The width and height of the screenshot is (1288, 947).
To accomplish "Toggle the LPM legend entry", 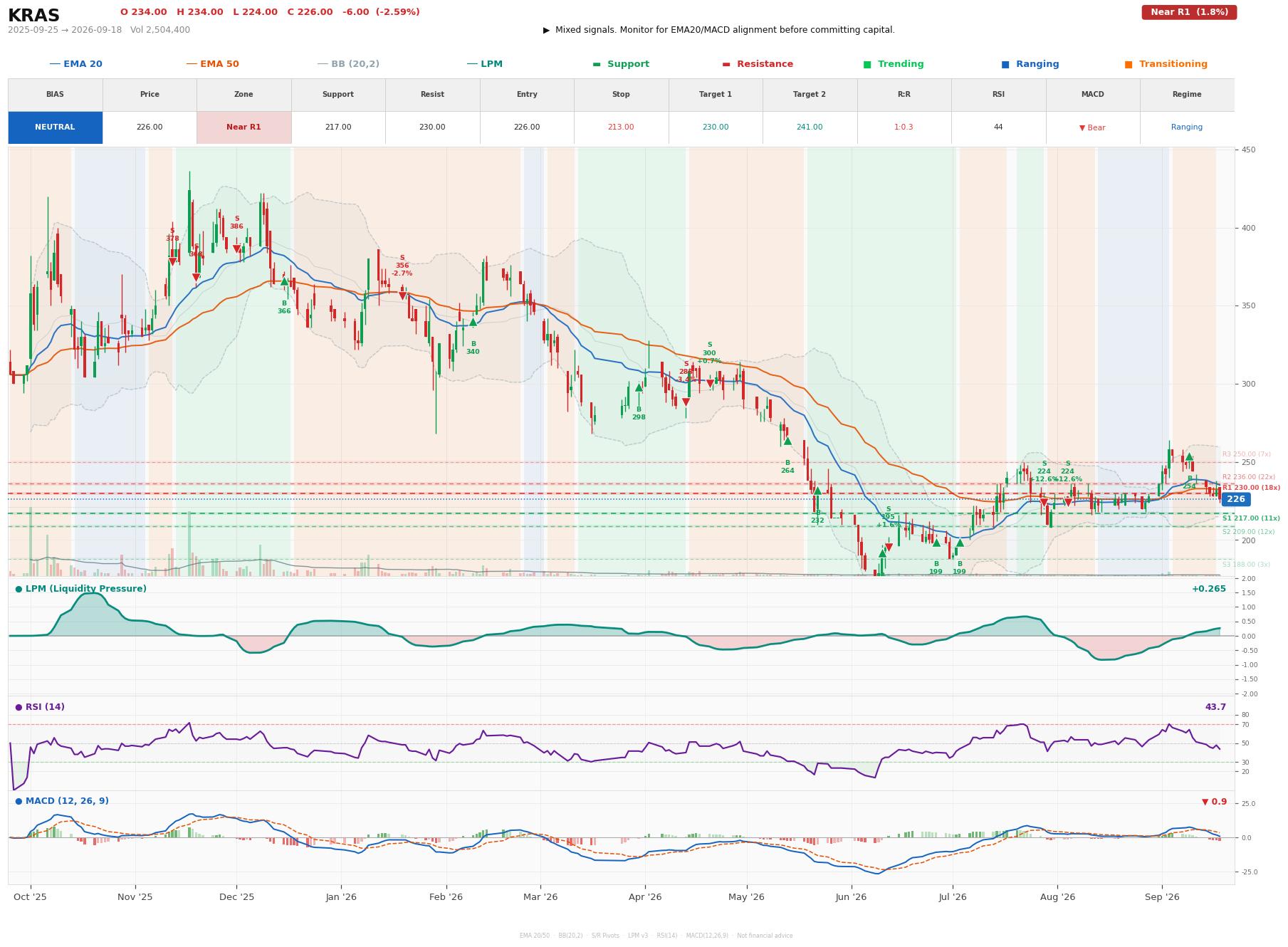I will pyautogui.click(x=484, y=64).
